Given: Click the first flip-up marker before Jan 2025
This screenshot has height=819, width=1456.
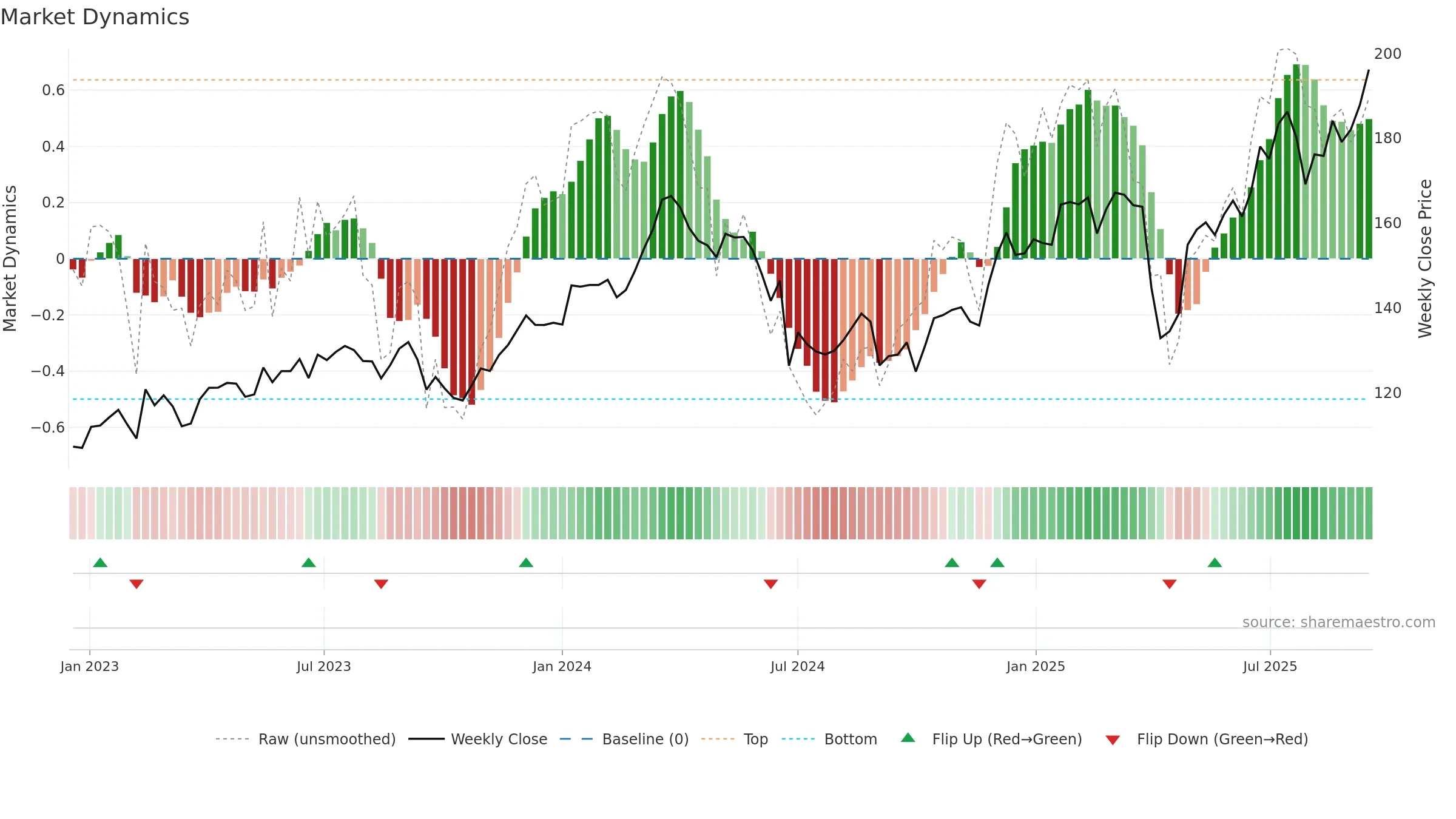Looking at the screenshot, I should (x=952, y=562).
